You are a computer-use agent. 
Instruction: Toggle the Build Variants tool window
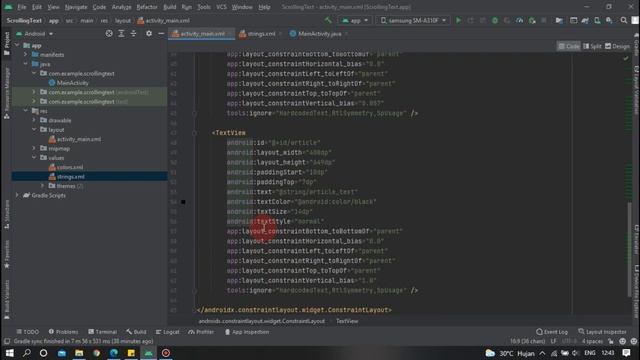pyautogui.click(x=7, y=299)
